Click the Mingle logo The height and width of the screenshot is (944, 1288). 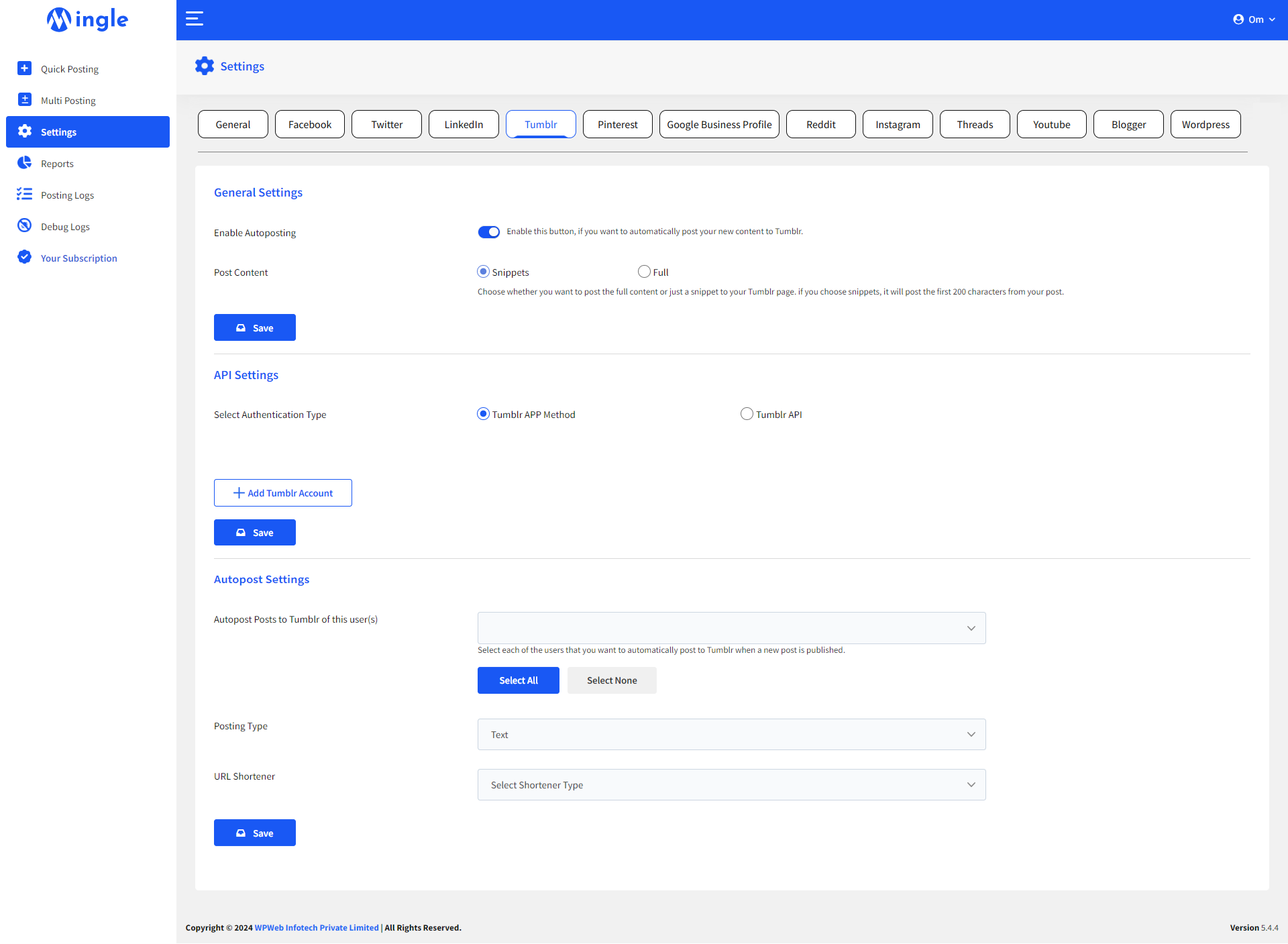[87, 19]
